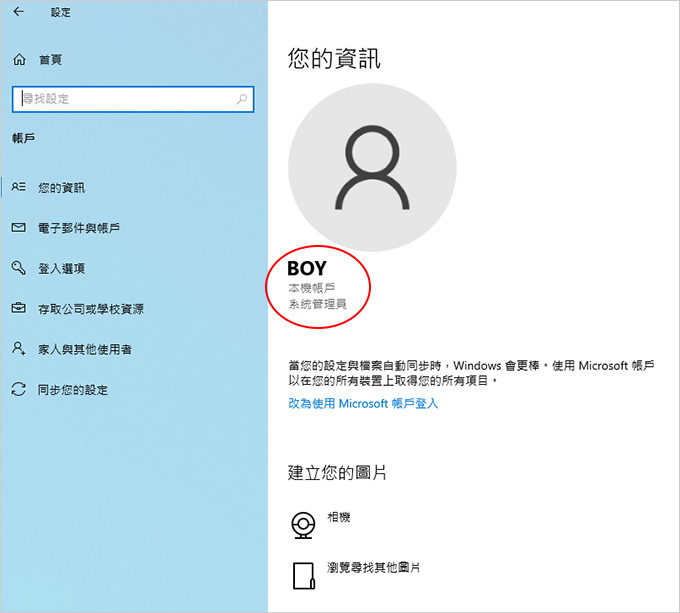Click the 本機帳戶 text

pyautogui.click(x=311, y=287)
